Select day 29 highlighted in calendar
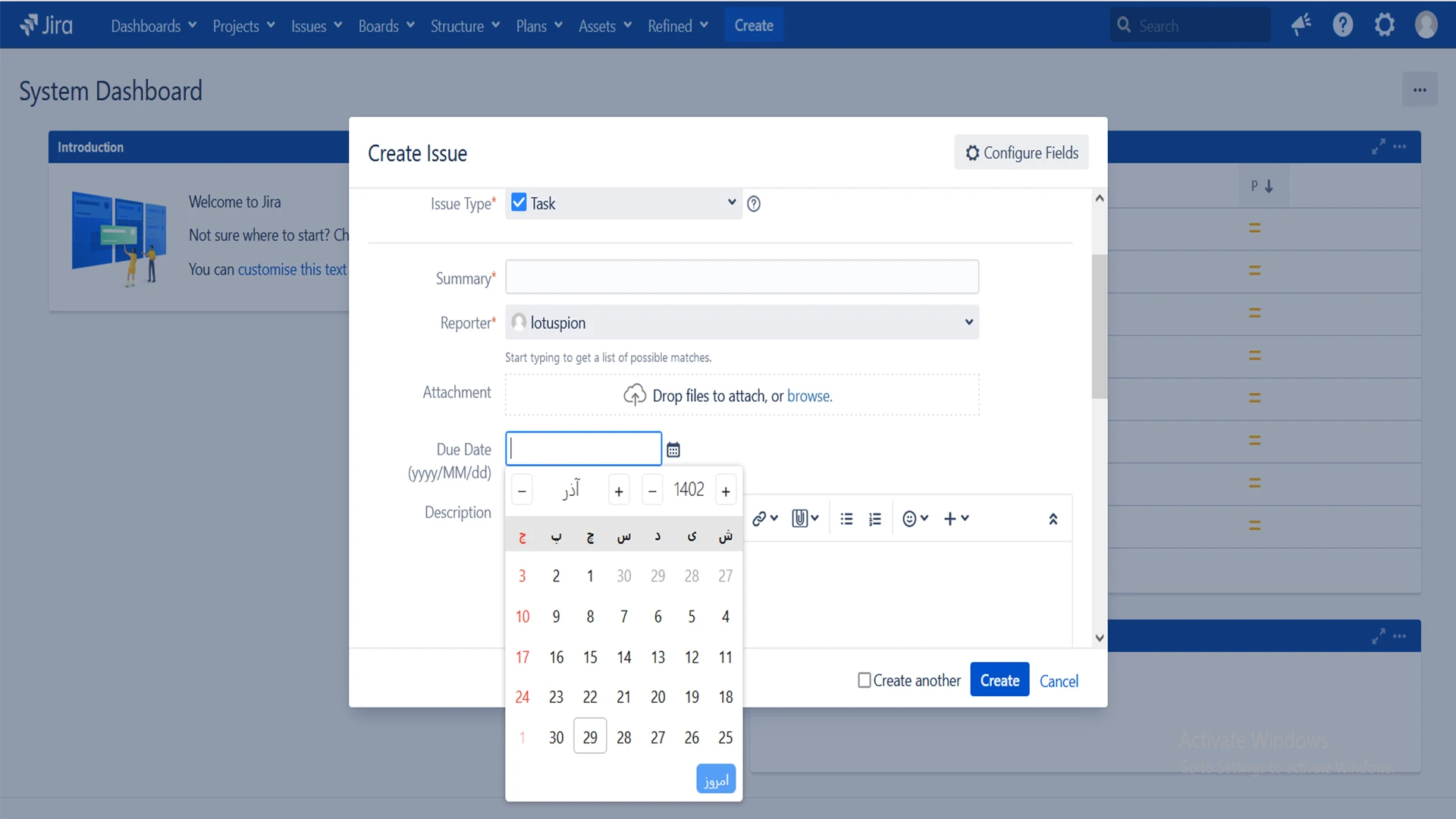Screen dimensions: 1456x819 click(x=590, y=737)
